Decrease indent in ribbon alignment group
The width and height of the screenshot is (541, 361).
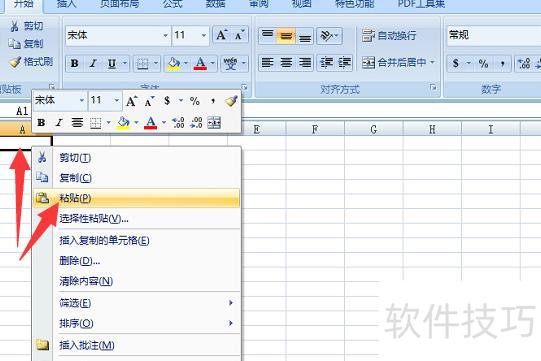click(326, 63)
